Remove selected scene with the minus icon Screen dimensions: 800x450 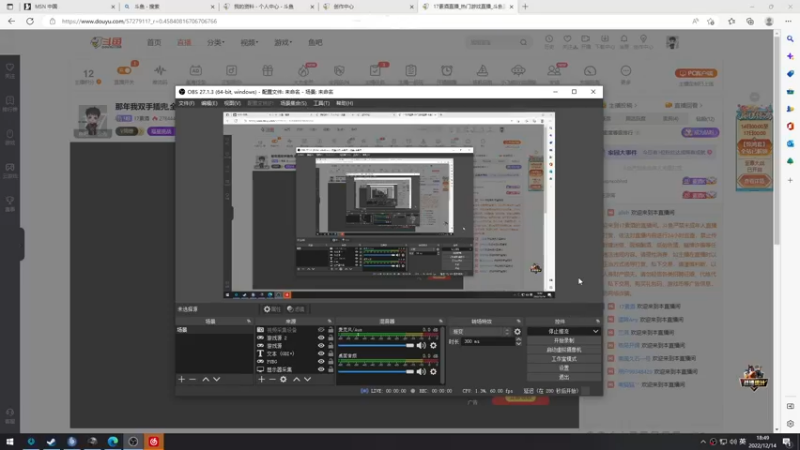point(192,379)
